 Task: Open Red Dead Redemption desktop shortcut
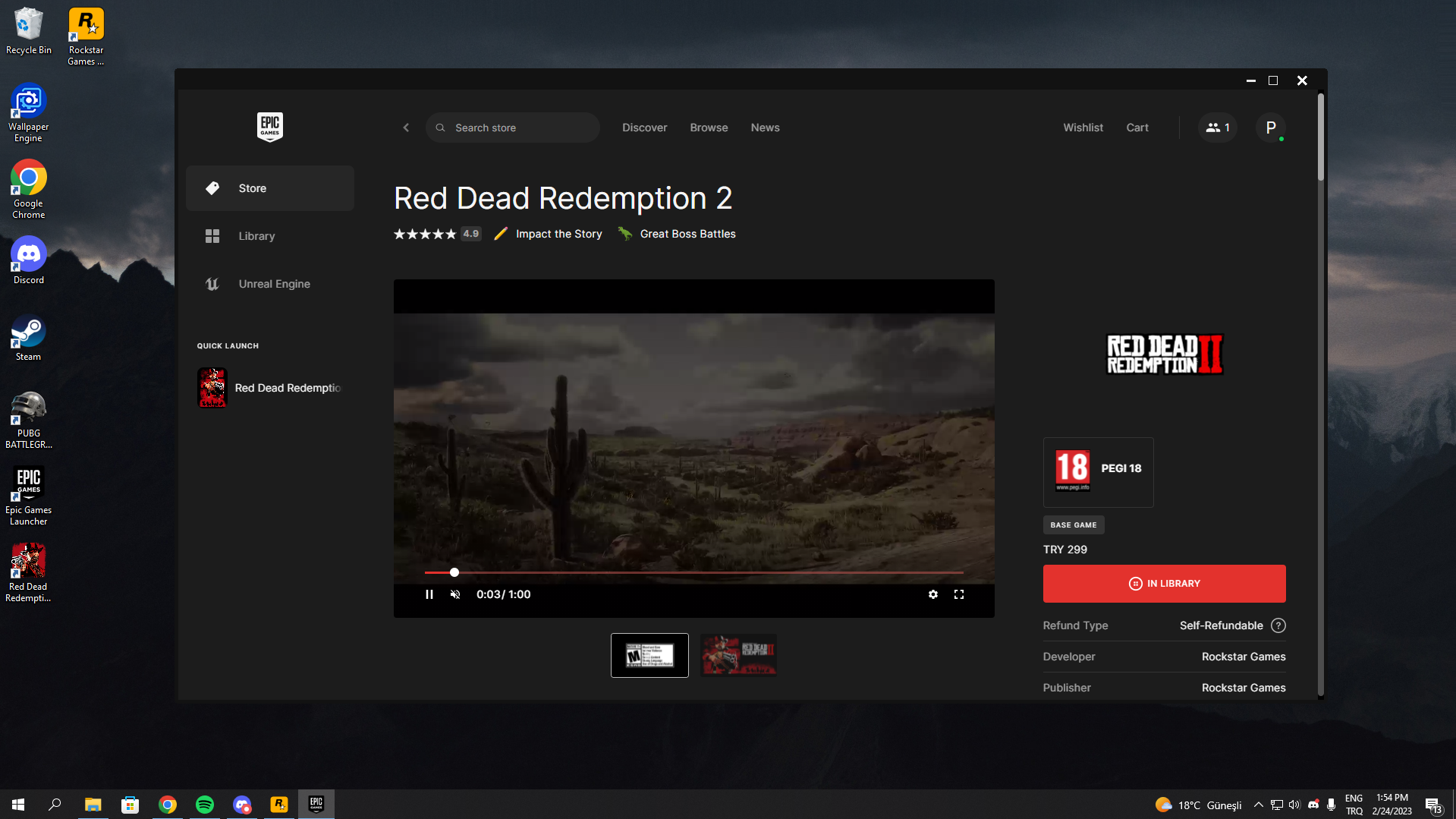29,573
